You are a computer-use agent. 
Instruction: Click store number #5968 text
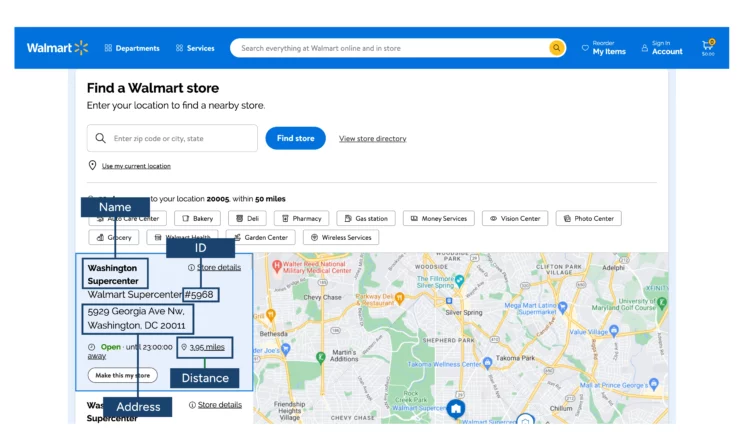pyautogui.click(x=199, y=295)
